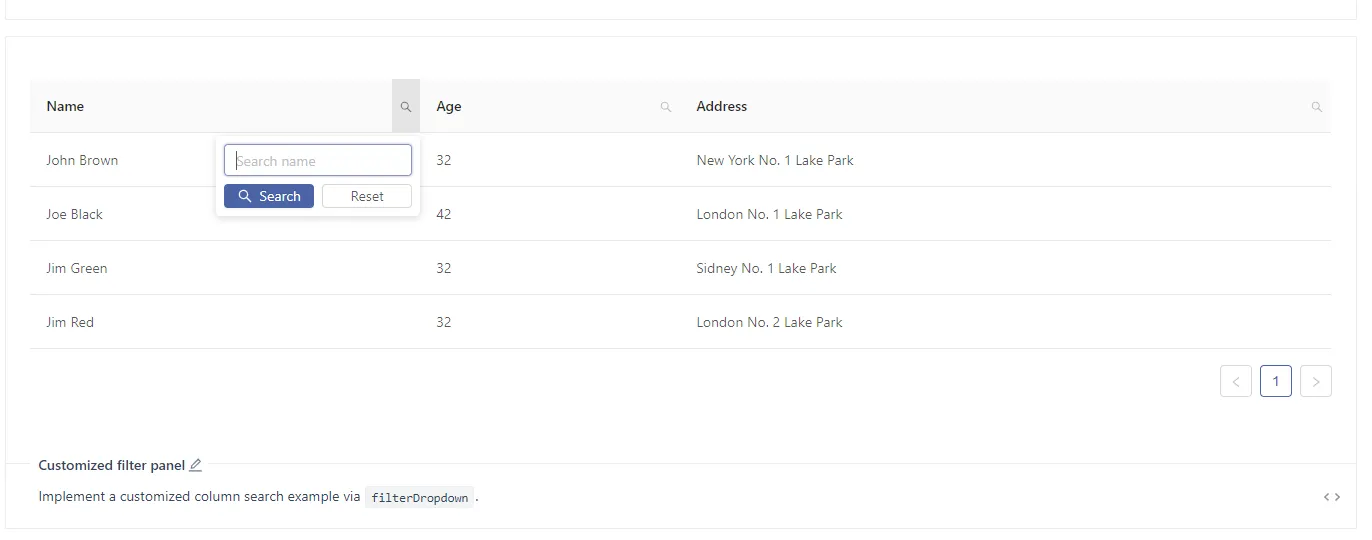The height and width of the screenshot is (540, 1372).
Task: Click the edit pencil beside Customized filter panel
Action: pos(196,465)
